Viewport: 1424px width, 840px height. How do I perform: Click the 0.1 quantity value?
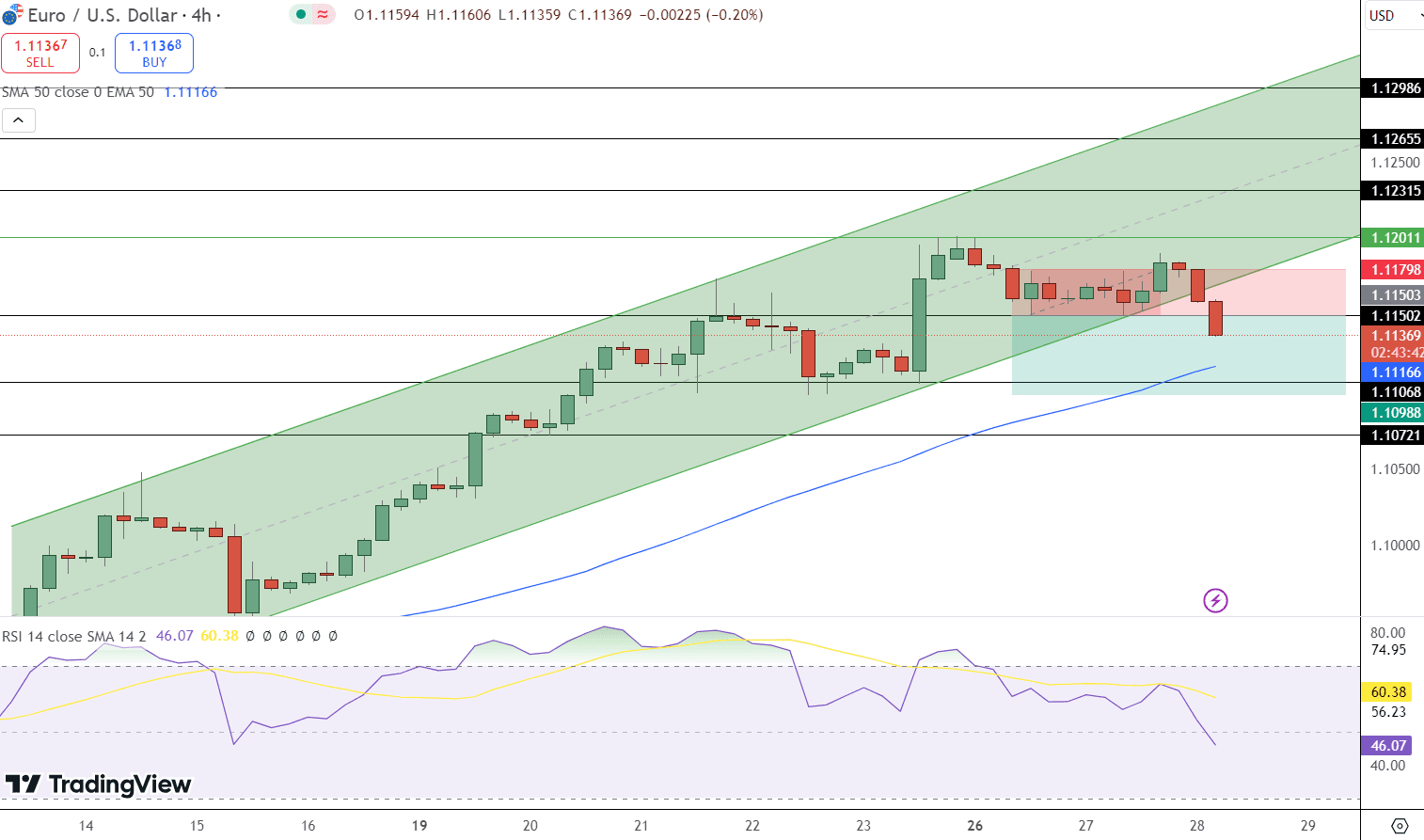[x=98, y=53]
